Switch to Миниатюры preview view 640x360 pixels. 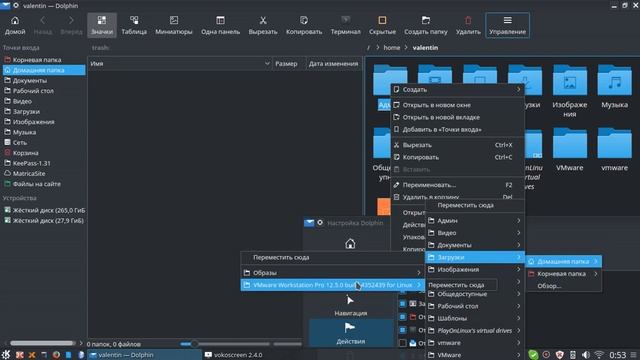(173, 25)
